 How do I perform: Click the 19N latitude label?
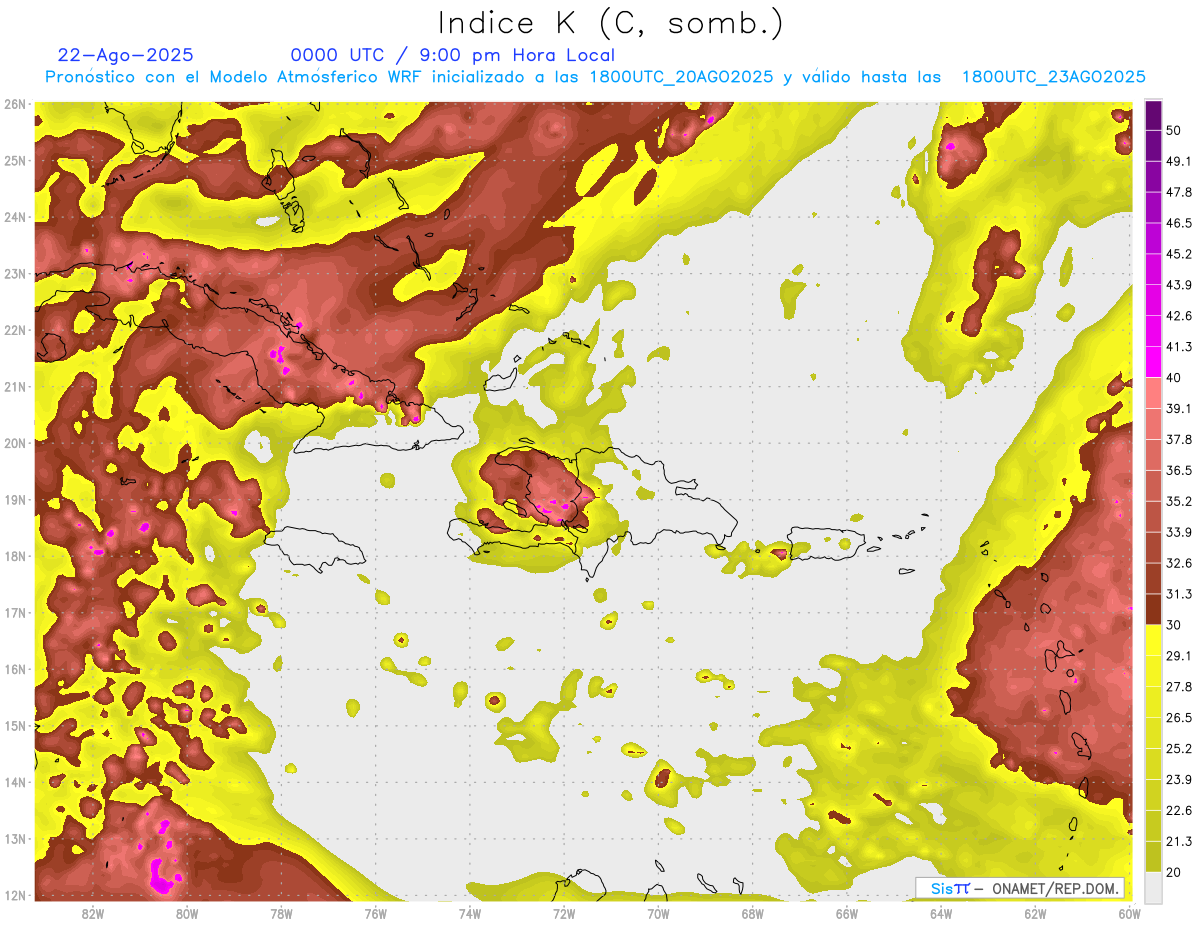(x=15, y=499)
